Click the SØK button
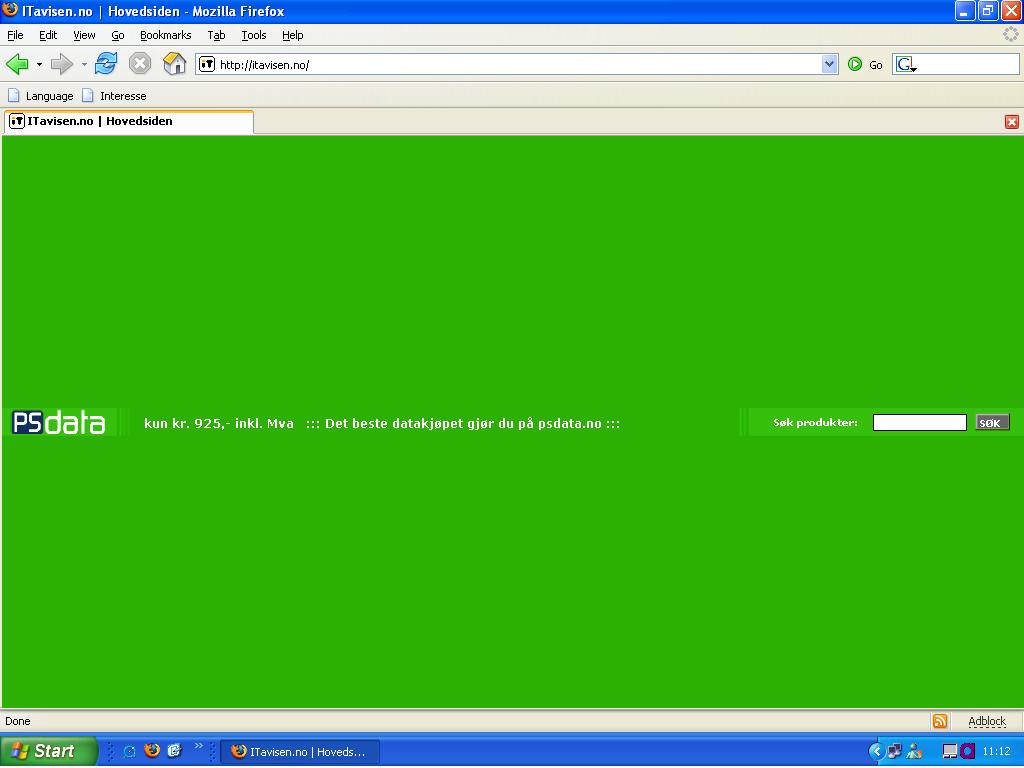1024x768 pixels. [x=992, y=423]
